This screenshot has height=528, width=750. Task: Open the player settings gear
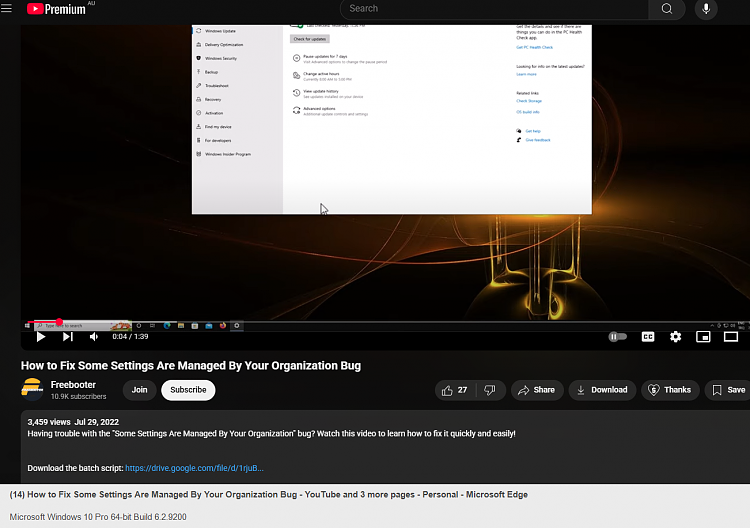675,337
